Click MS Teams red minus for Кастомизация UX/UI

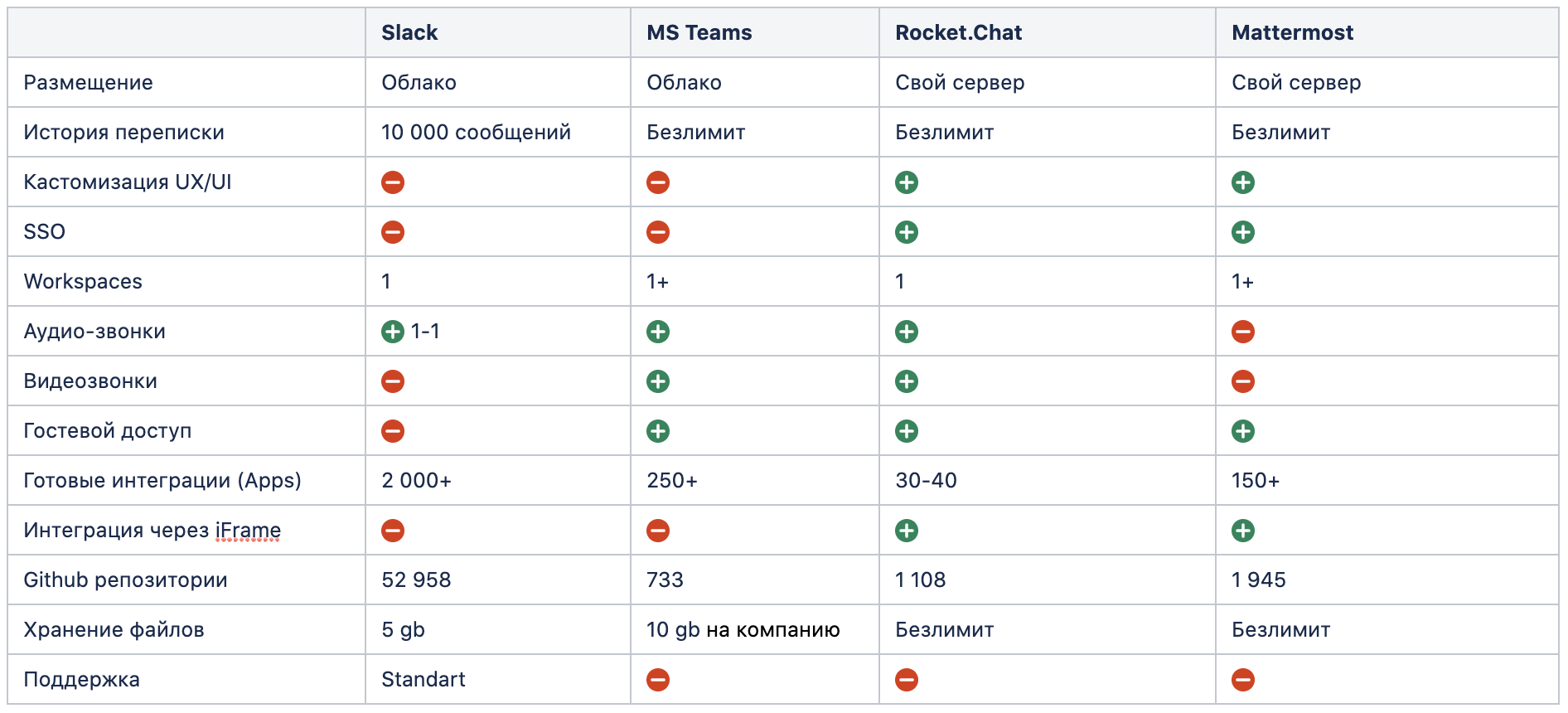[658, 182]
